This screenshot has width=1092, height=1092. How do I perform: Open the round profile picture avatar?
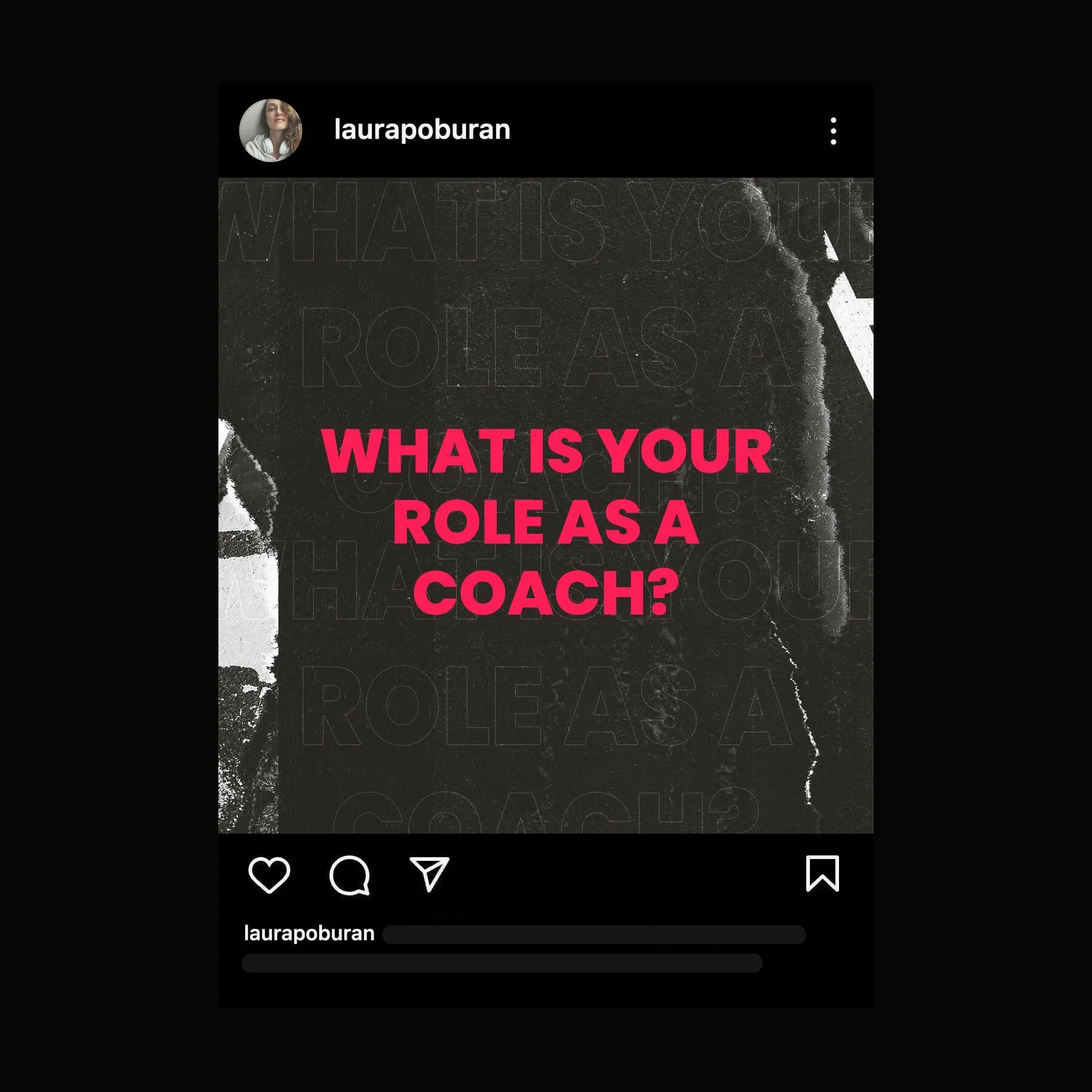[x=271, y=130]
